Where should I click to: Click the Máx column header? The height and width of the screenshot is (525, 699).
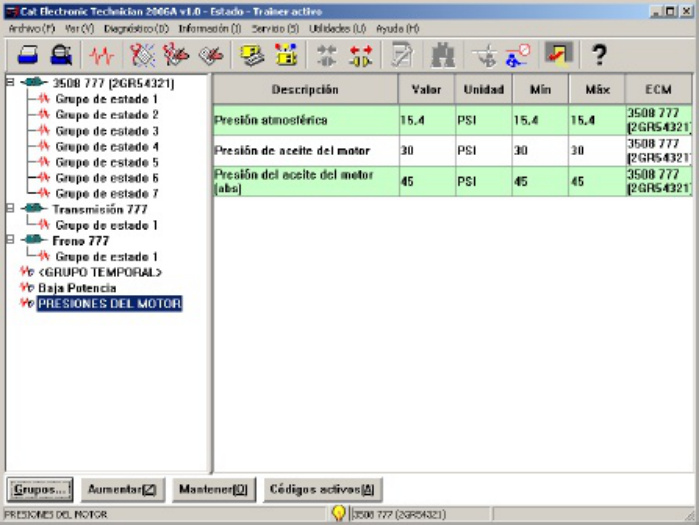pos(597,90)
